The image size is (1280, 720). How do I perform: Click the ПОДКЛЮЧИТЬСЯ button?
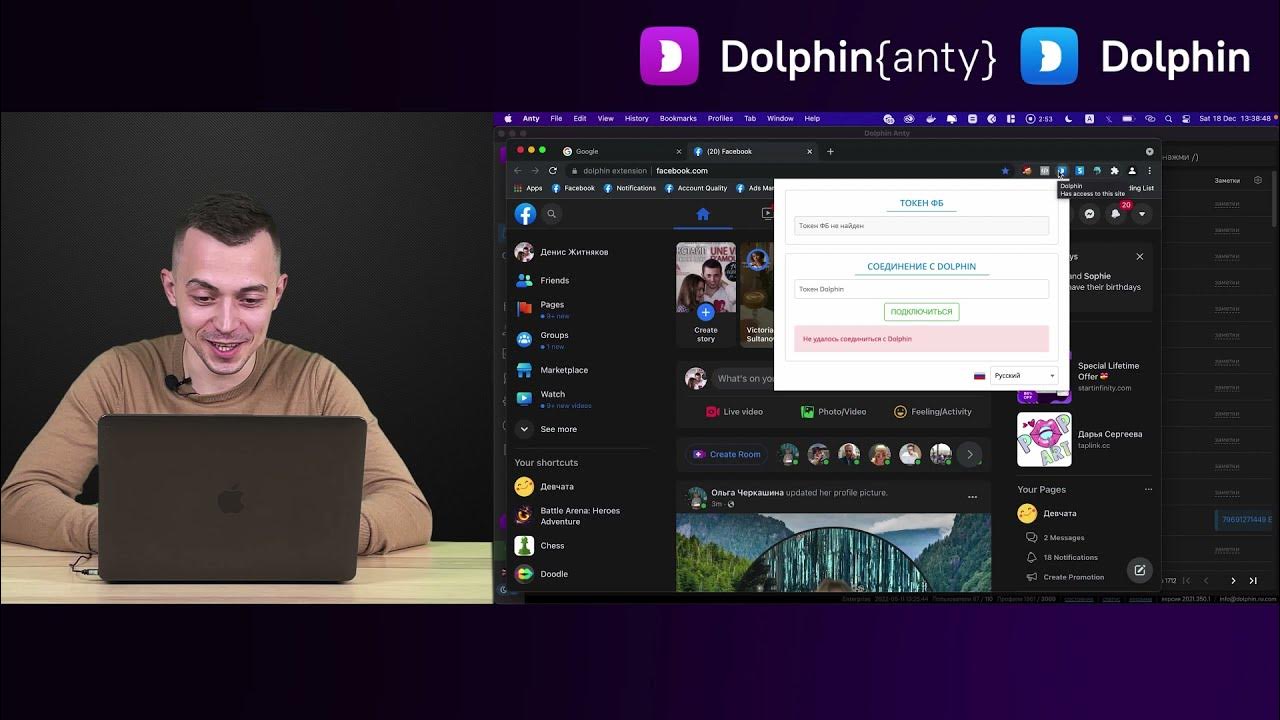tap(921, 312)
